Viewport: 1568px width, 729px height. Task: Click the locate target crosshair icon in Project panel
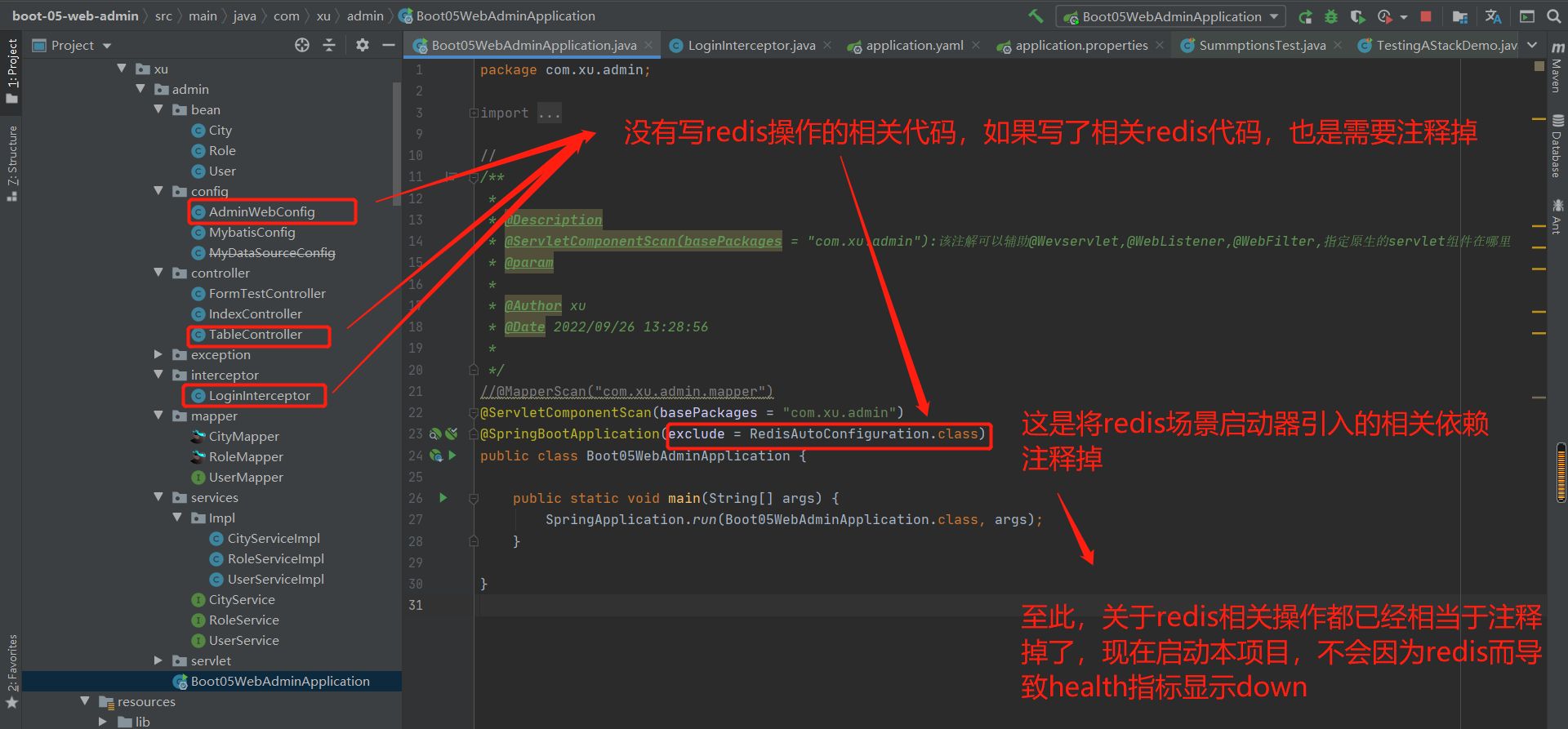point(302,45)
